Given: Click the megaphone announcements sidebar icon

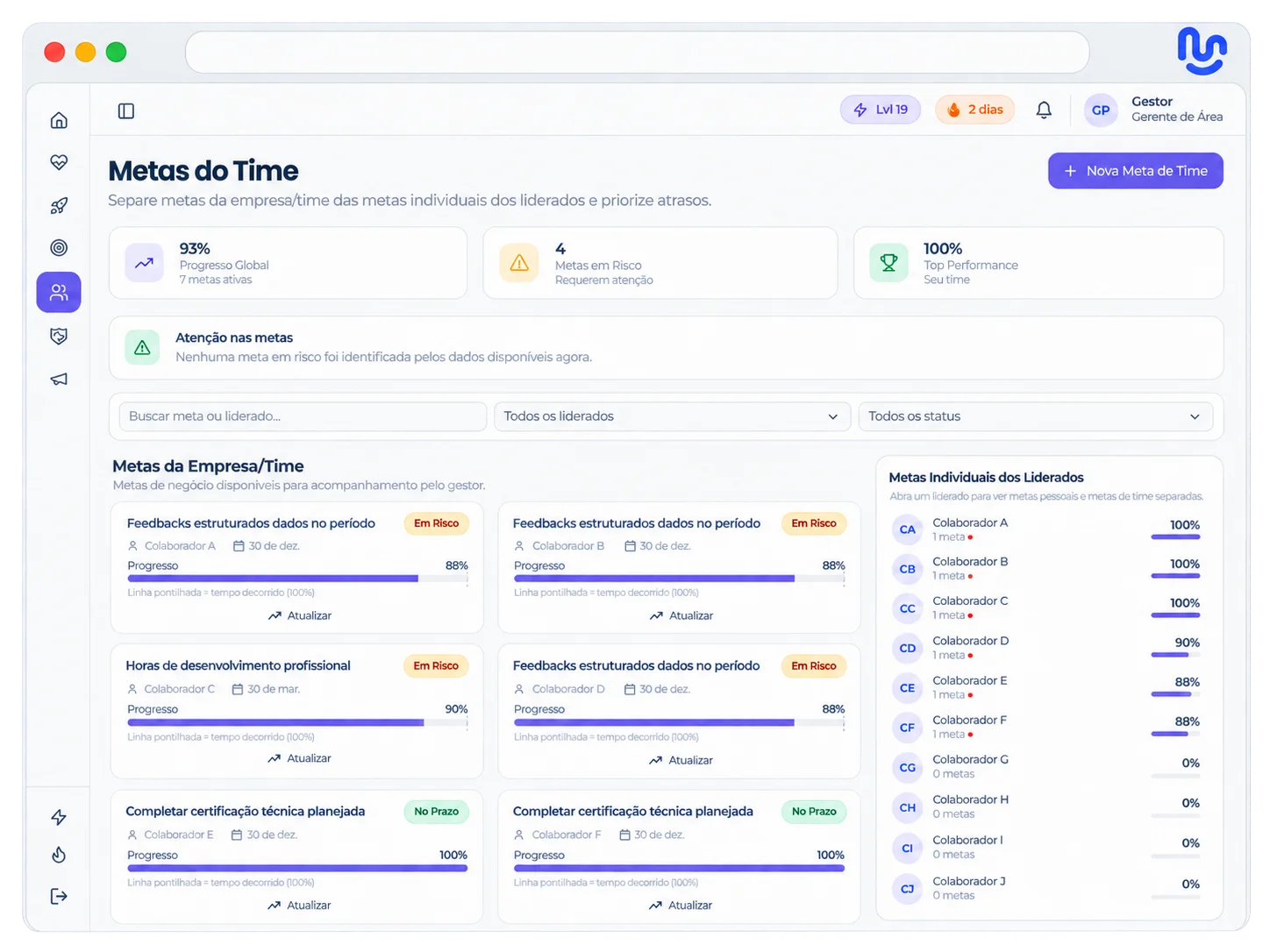Looking at the screenshot, I should coord(59,380).
